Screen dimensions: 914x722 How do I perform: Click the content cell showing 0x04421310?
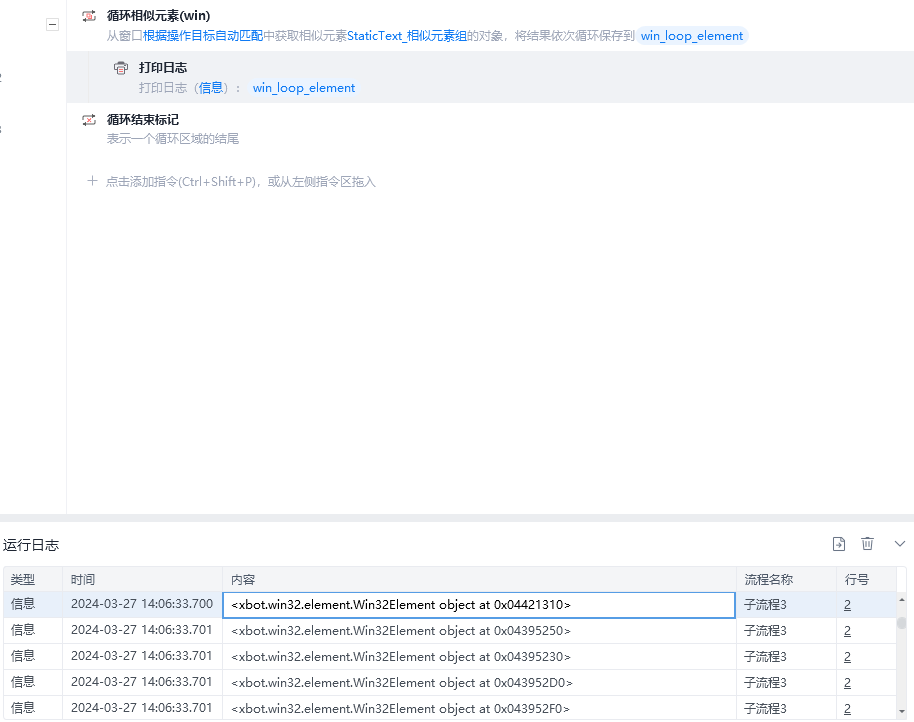[479, 605]
